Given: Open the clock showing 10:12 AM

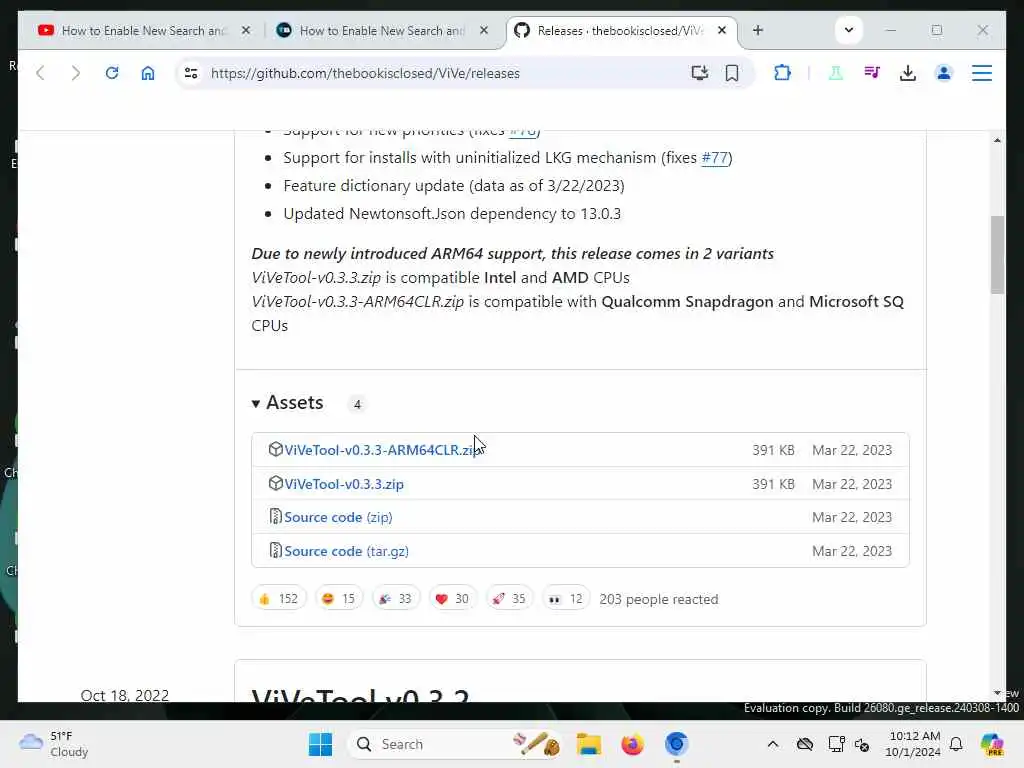Looking at the screenshot, I should point(914,744).
